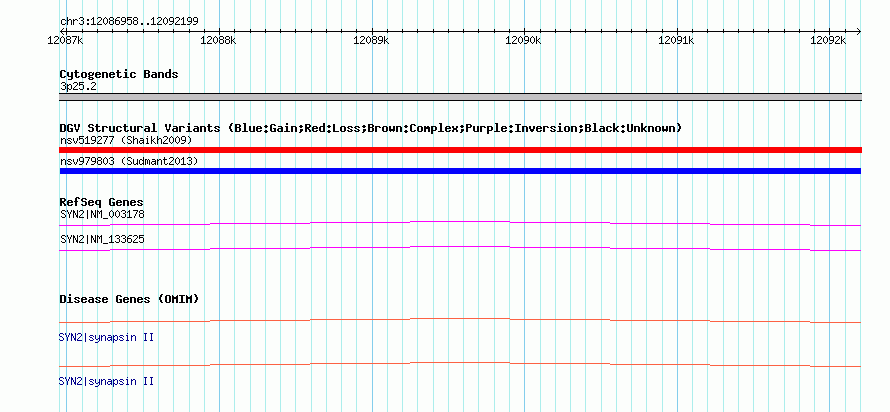Image resolution: width=890 pixels, height=412 pixels.
Task: Select the blue gain variant bar
Action: [460, 171]
